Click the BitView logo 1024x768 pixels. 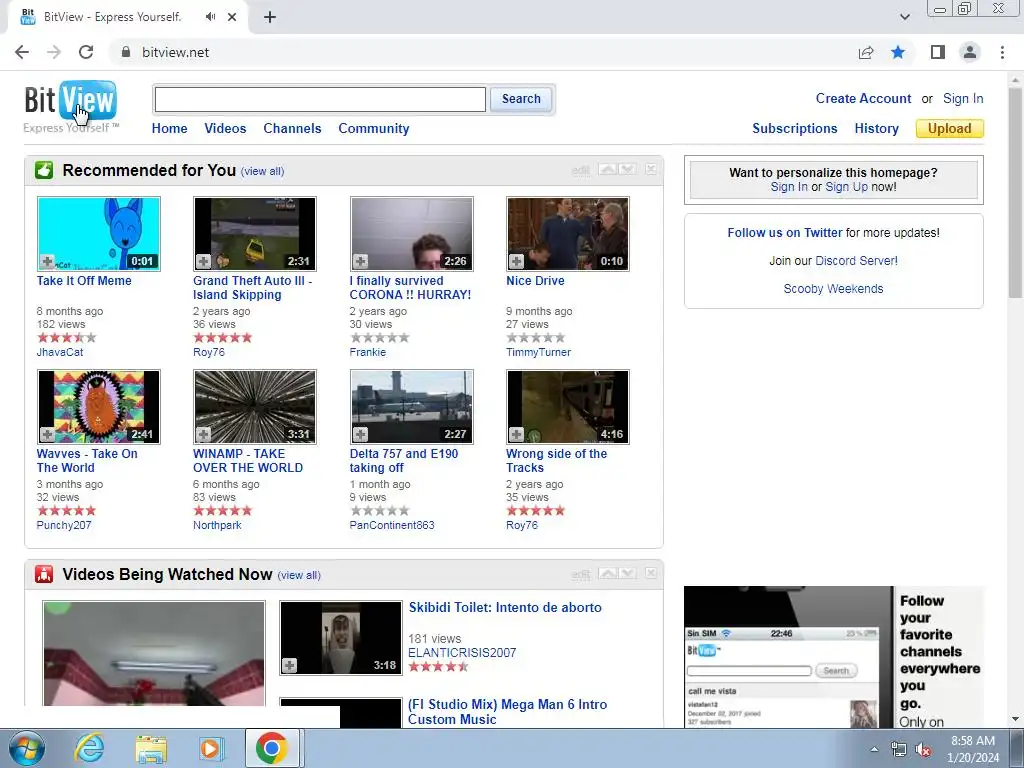pos(71,102)
